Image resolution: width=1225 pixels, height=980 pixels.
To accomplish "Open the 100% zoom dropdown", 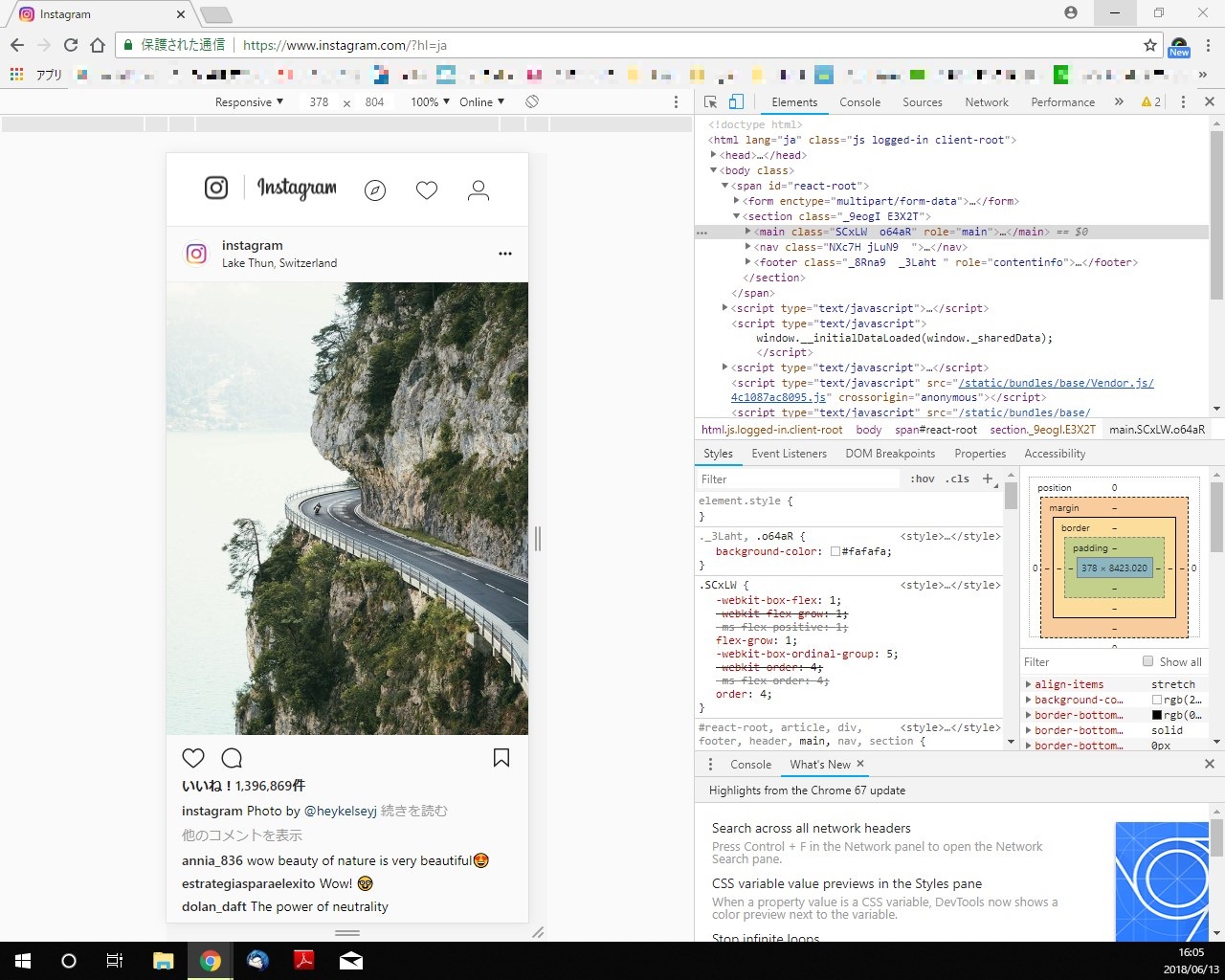I will (430, 101).
